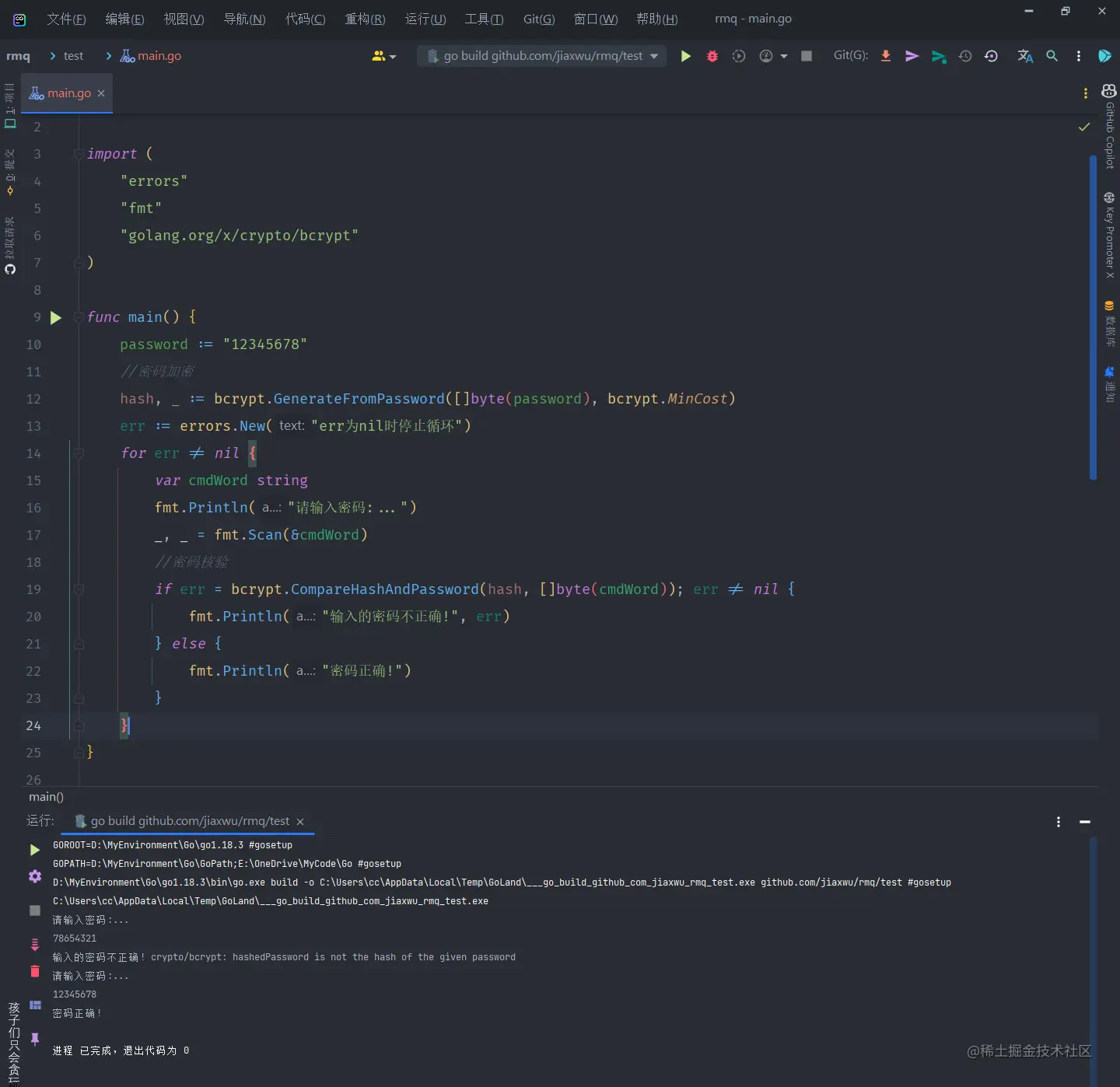Collapse the import block fold
This screenshot has width=1120, height=1087.
(79, 154)
